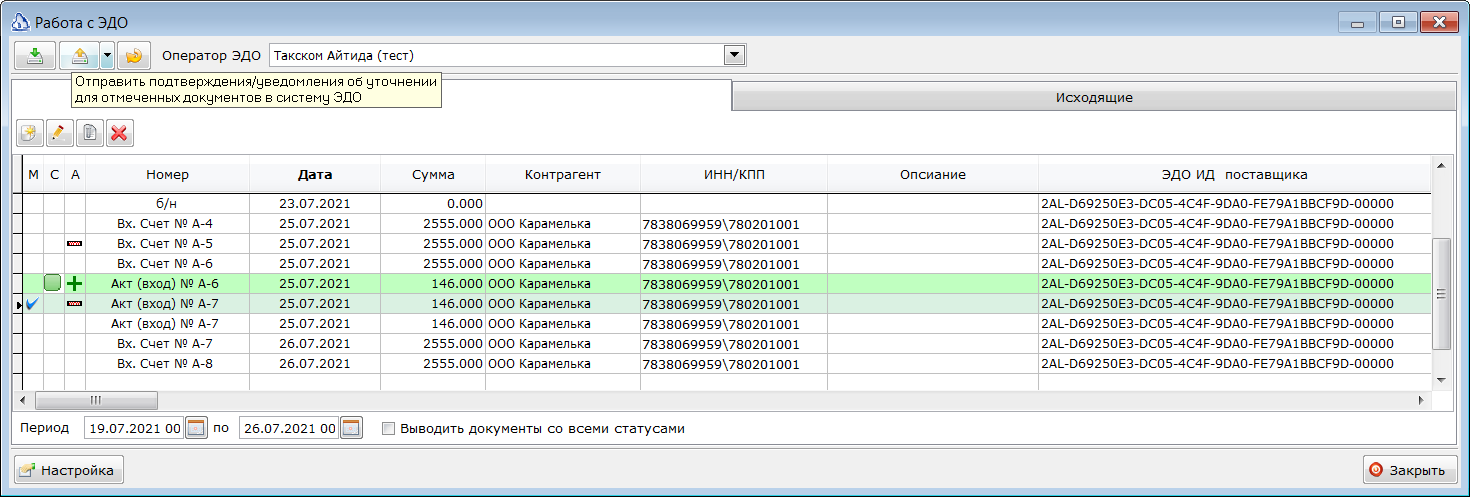Click the horizontal scrollbar right arrow
Viewport: 1470px width, 497px height.
click(x=1422, y=400)
